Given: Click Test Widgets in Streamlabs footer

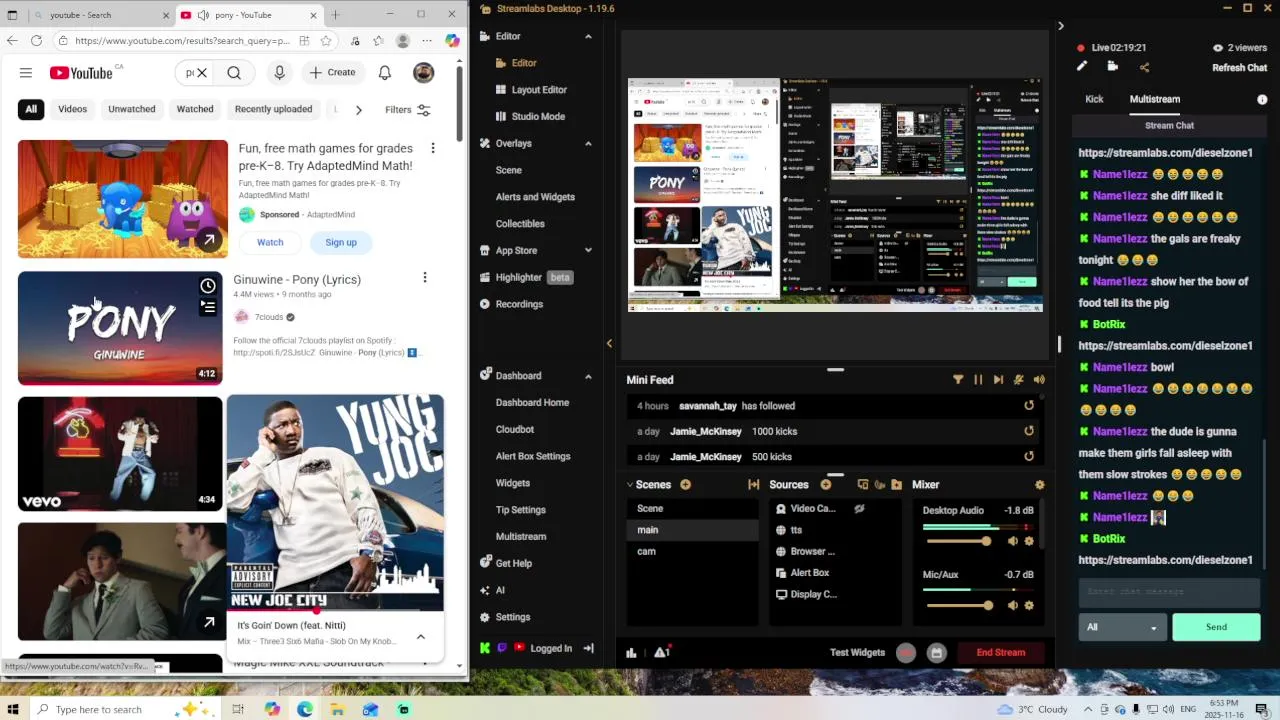Looking at the screenshot, I should point(857,653).
